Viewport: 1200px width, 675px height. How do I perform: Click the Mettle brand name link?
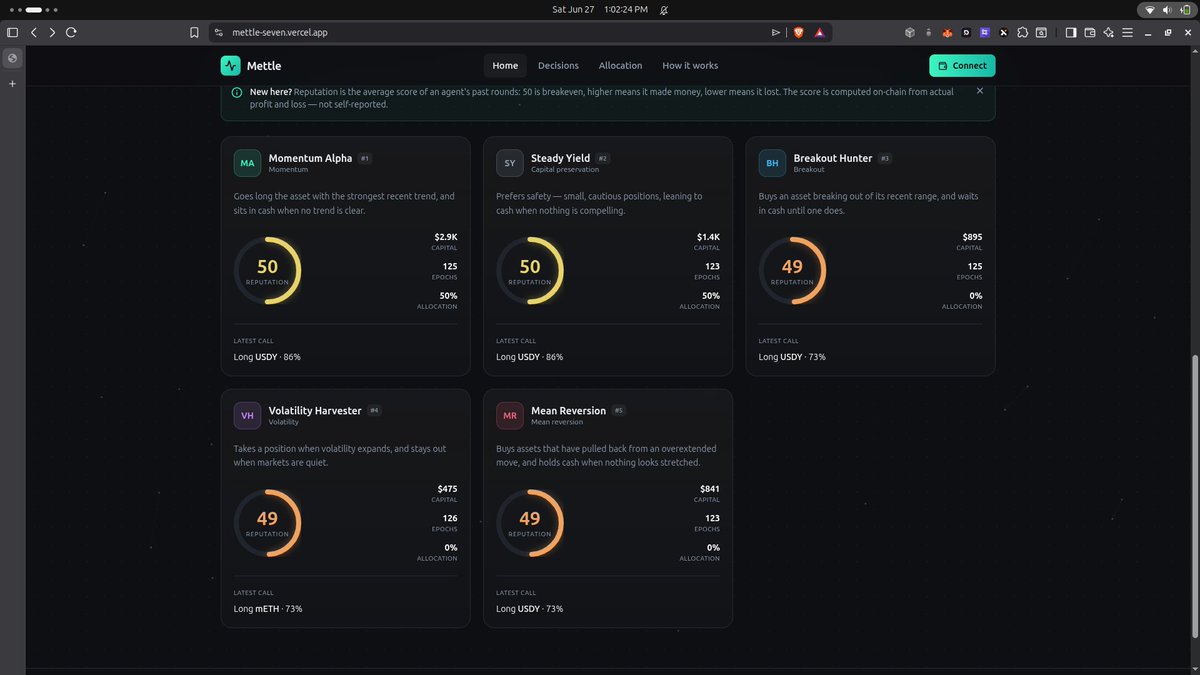(x=264, y=65)
